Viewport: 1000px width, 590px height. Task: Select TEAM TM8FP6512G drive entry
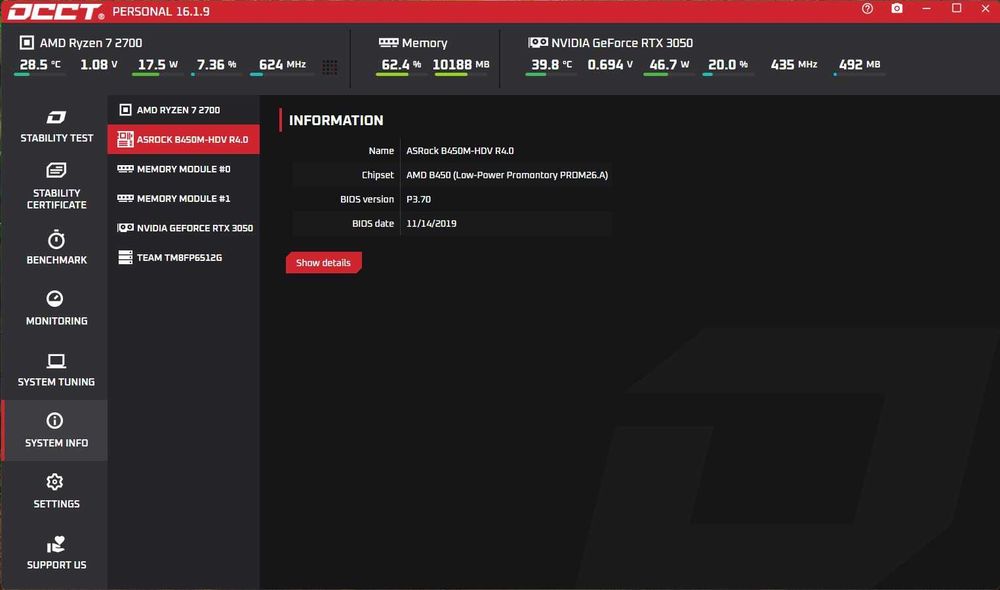click(184, 258)
